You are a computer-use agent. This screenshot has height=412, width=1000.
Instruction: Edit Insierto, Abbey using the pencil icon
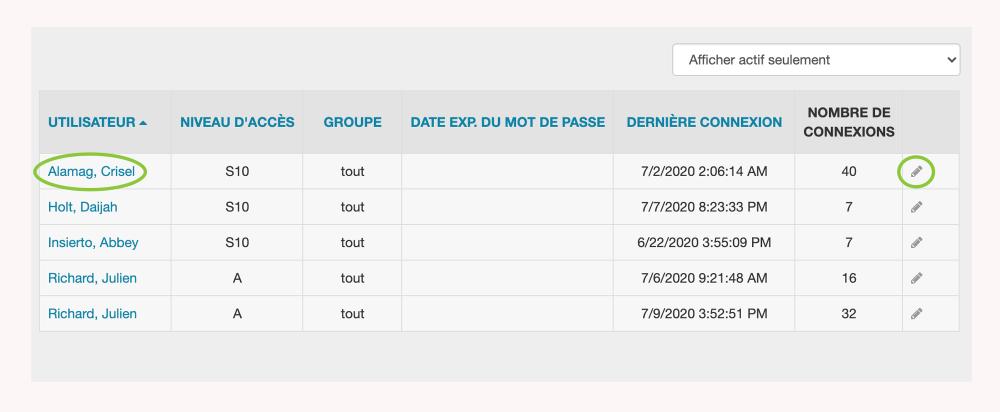tap(916, 243)
